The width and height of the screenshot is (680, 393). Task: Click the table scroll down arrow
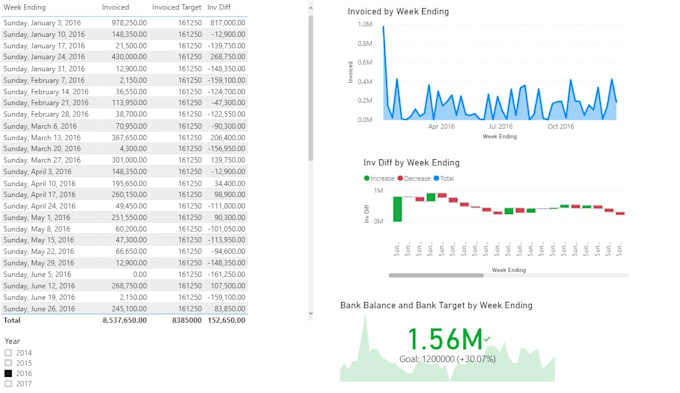tap(311, 314)
